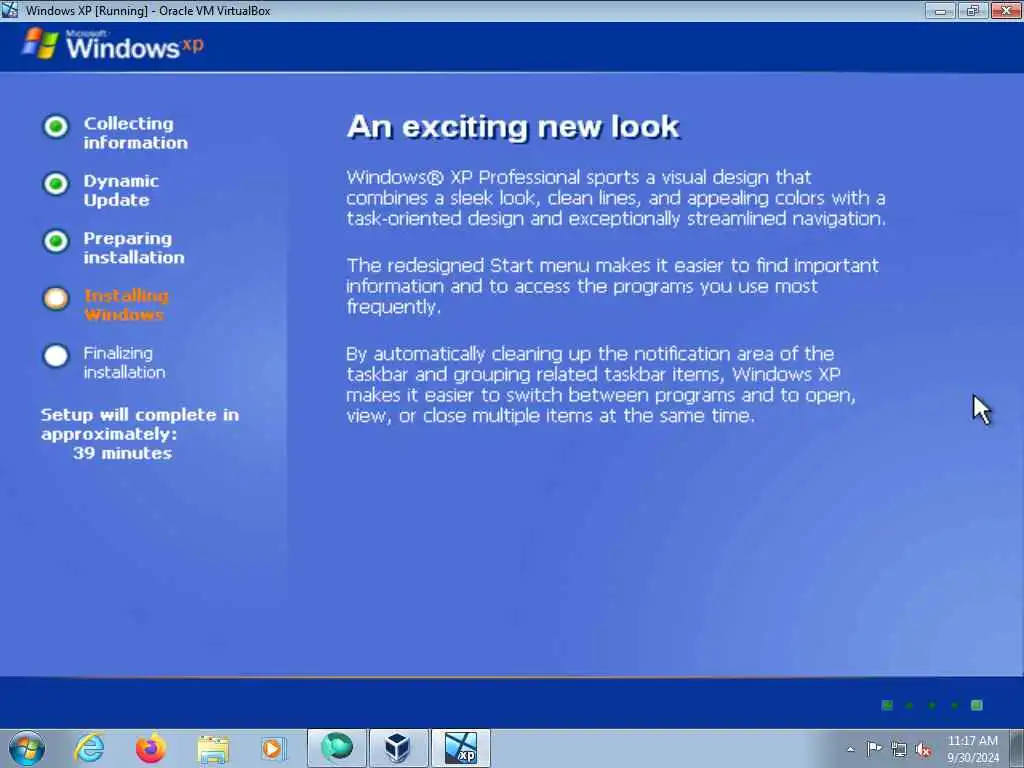Open VirtualBox Manager cube icon in taskbar
Image resolution: width=1024 pixels, height=768 pixels.
(x=398, y=748)
